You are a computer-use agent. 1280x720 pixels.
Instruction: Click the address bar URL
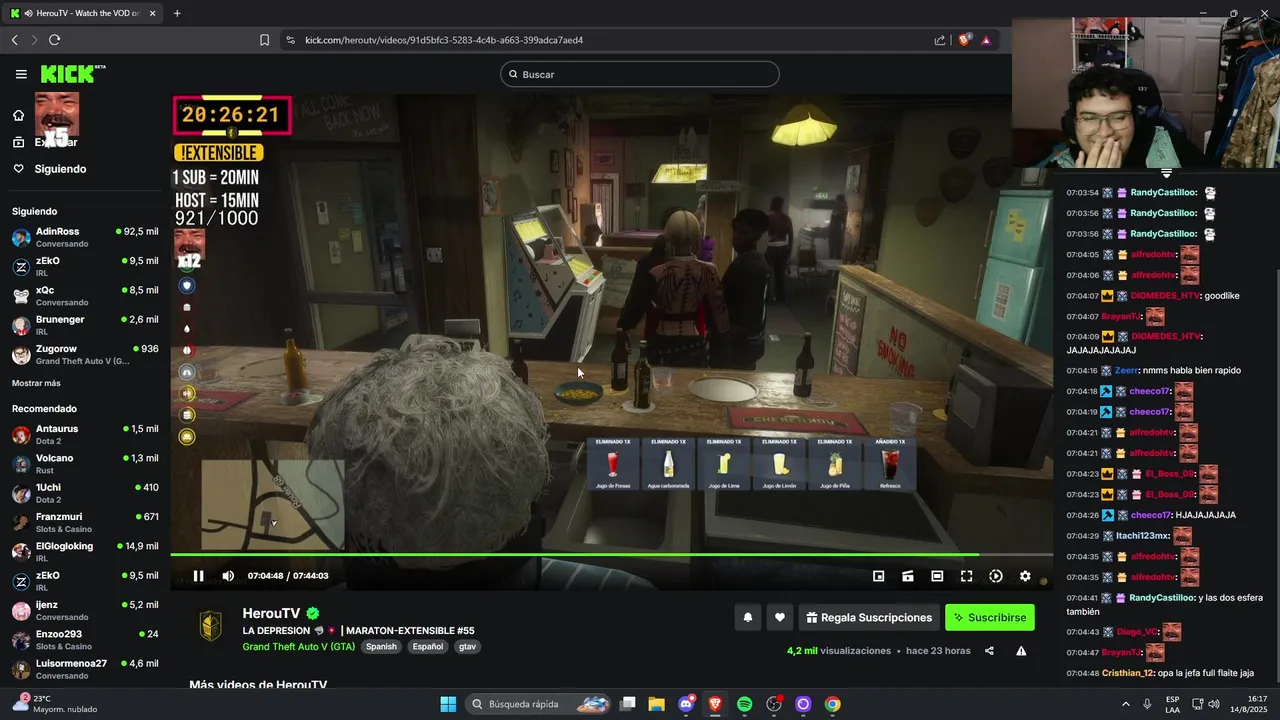click(444, 40)
